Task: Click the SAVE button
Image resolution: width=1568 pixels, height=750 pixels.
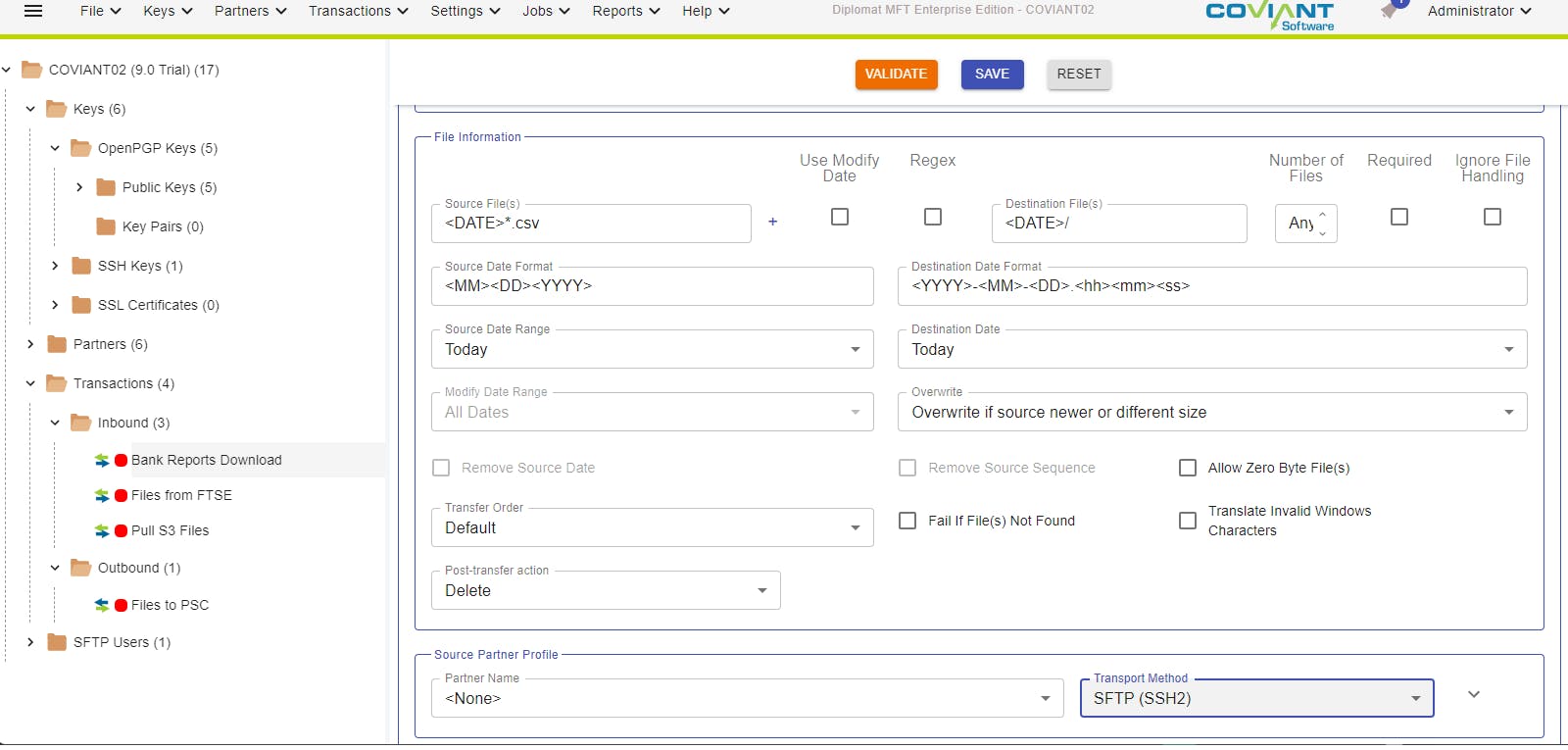Action: (992, 75)
